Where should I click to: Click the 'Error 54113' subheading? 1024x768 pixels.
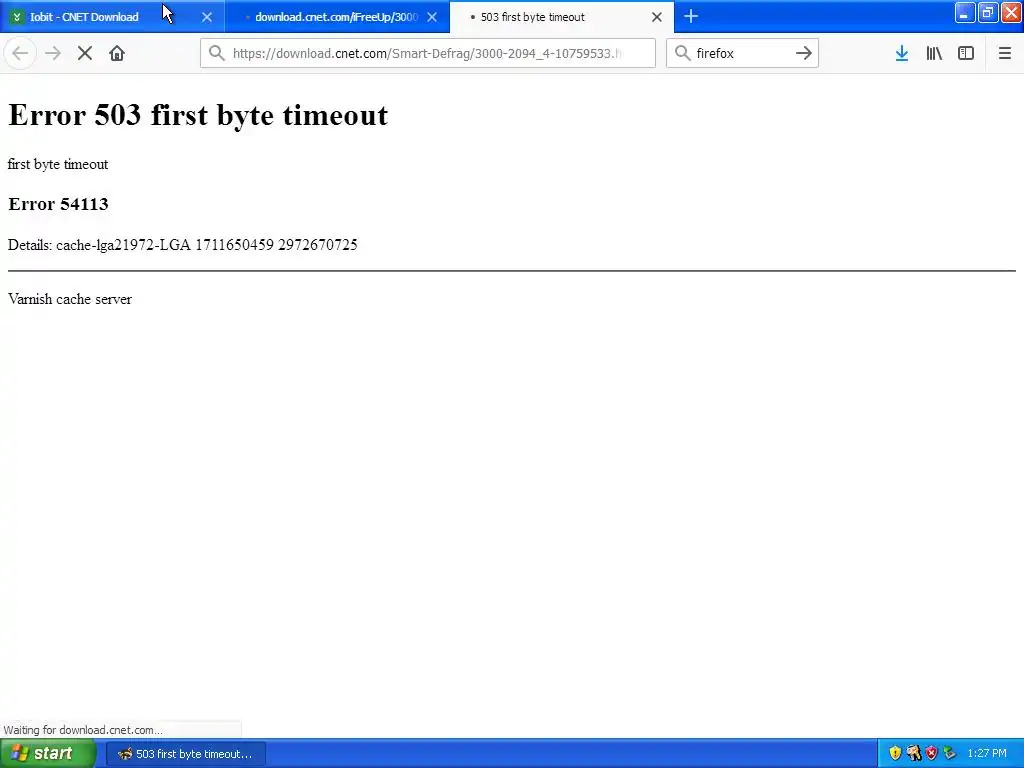coord(58,204)
